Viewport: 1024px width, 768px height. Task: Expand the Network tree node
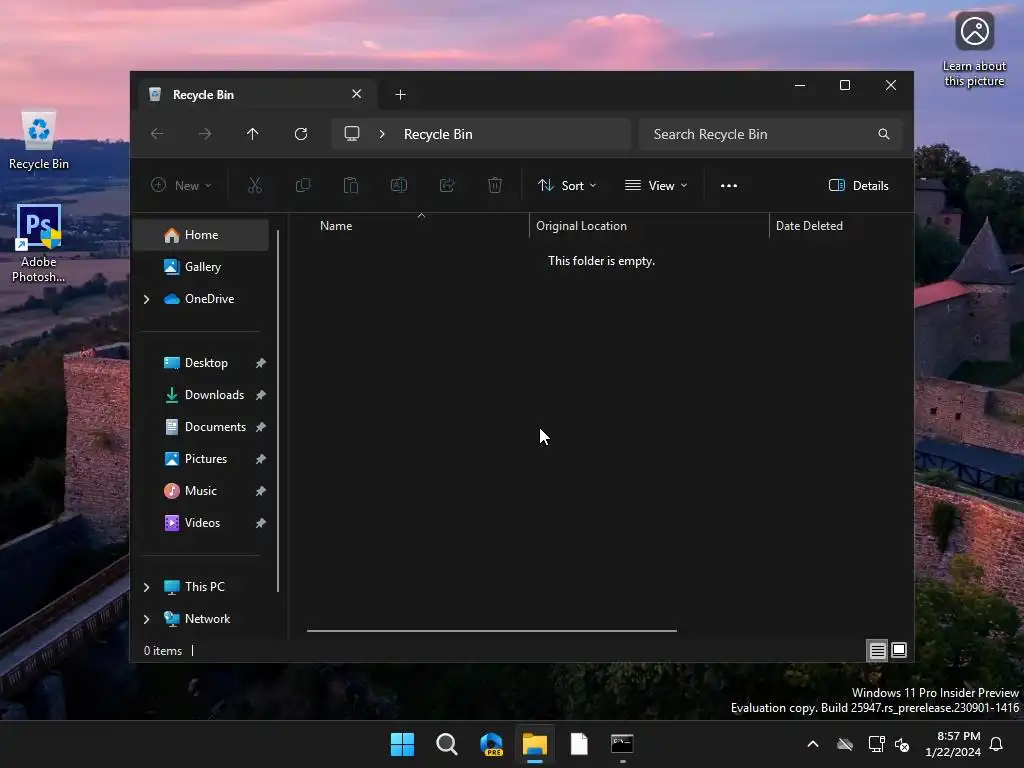point(146,619)
